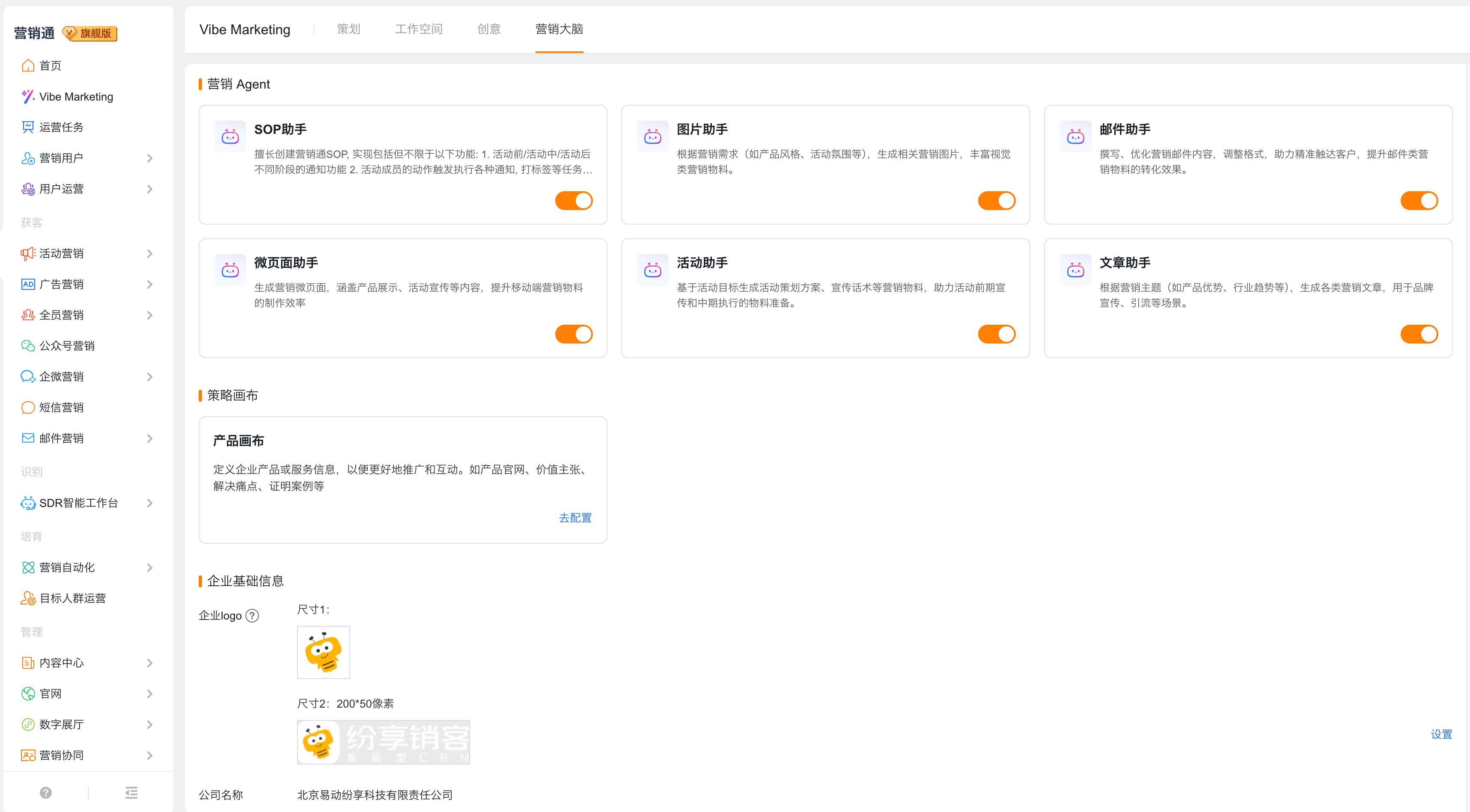Click target audience operations (目标人群运营) icon
Viewport: 1470px width, 812px height.
point(28,598)
